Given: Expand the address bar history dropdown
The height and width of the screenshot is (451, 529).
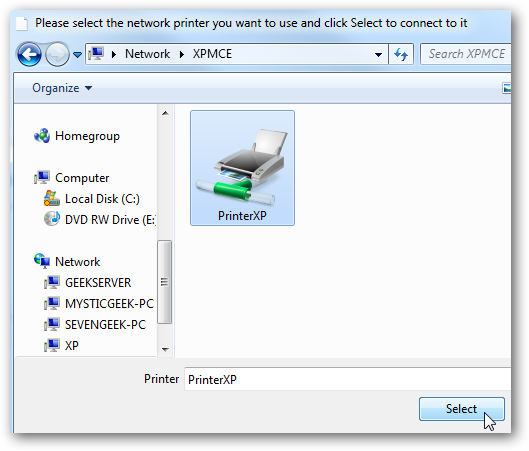Looking at the screenshot, I should tap(378, 54).
